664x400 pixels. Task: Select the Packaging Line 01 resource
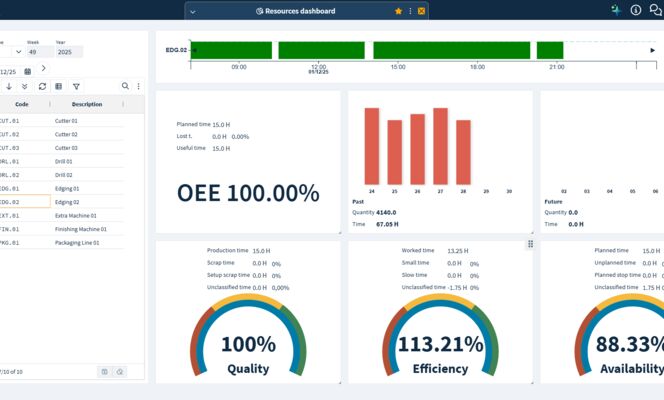click(x=70, y=242)
